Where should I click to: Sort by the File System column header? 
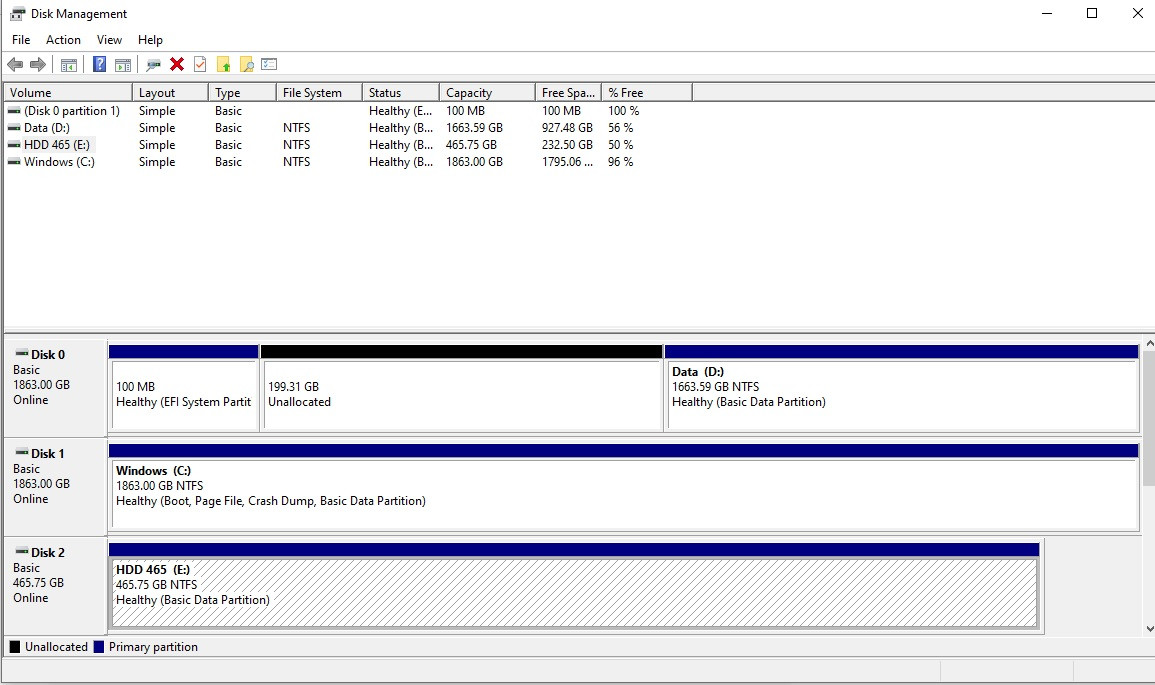click(x=320, y=93)
